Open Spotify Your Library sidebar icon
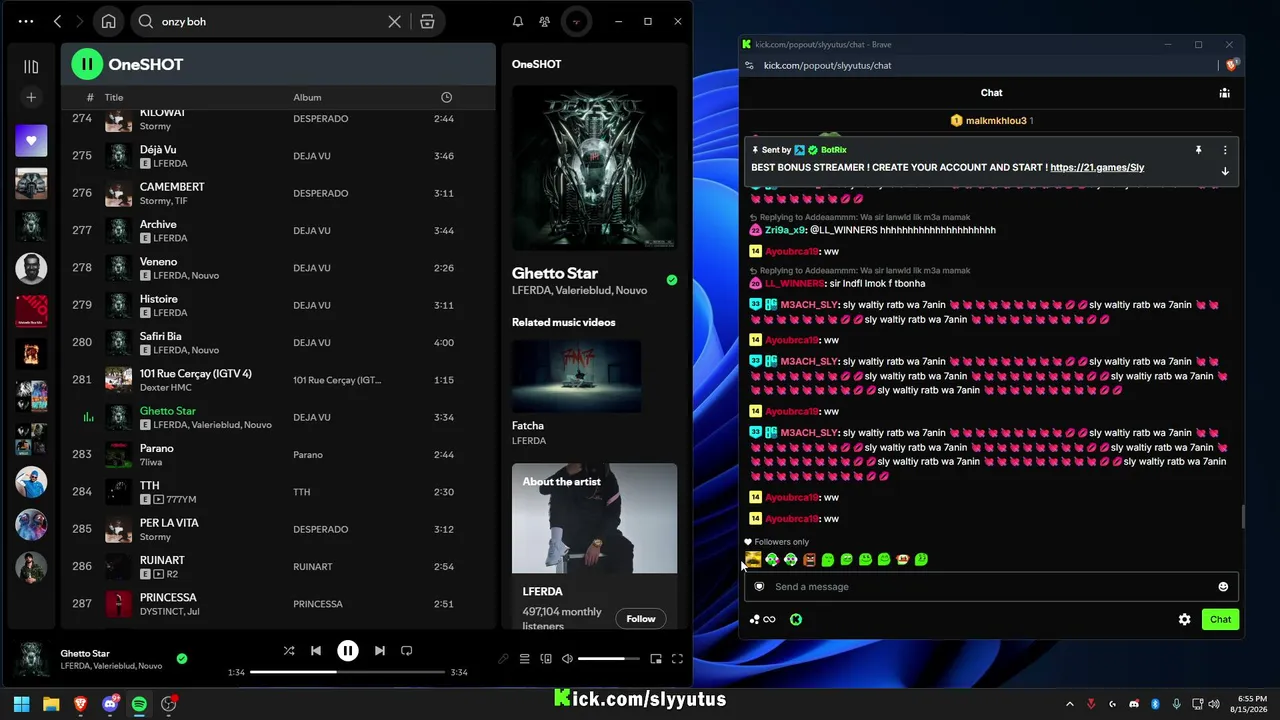 click(31, 67)
